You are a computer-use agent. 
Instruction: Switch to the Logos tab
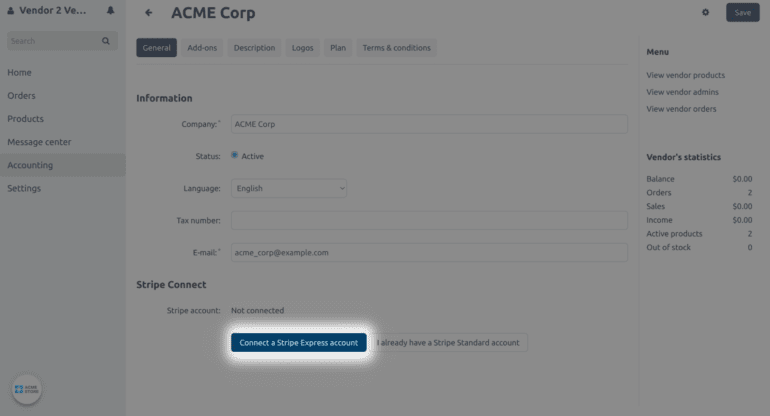pyautogui.click(x=302, y=48)
